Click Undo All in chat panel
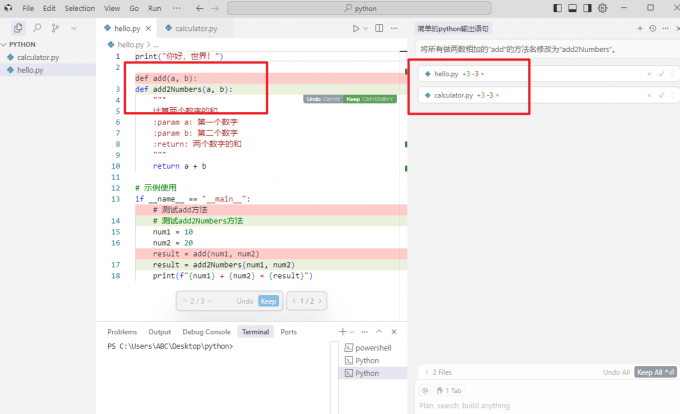 pos(616,372)
